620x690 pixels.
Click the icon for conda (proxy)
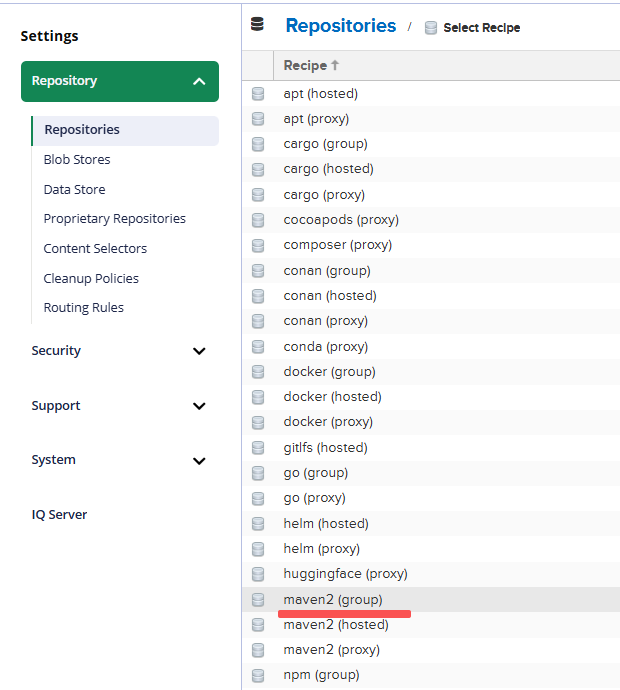tap(258, 347)
